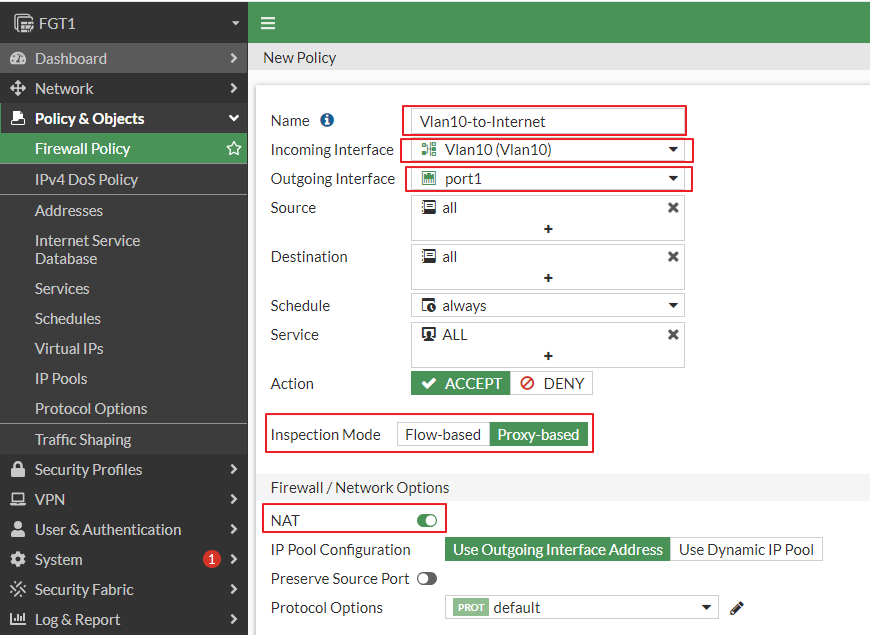870x635 pixels.
Task: Choose Use Dynamic IP Pool option
Action: [746, 550]
